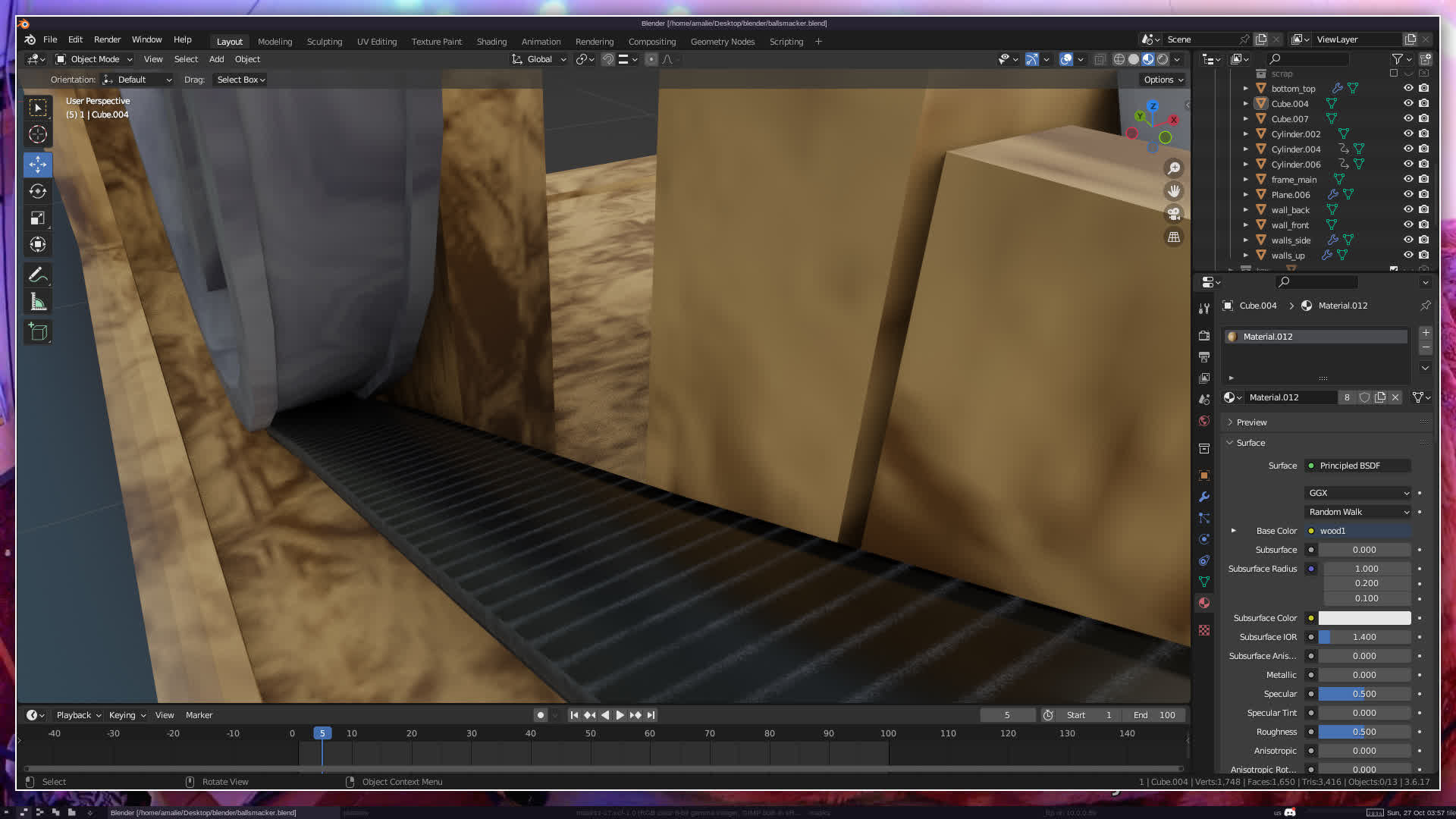Expand the Preview panel
This screenshot has height=819, width=1456.
click(x=1251, y=422)
